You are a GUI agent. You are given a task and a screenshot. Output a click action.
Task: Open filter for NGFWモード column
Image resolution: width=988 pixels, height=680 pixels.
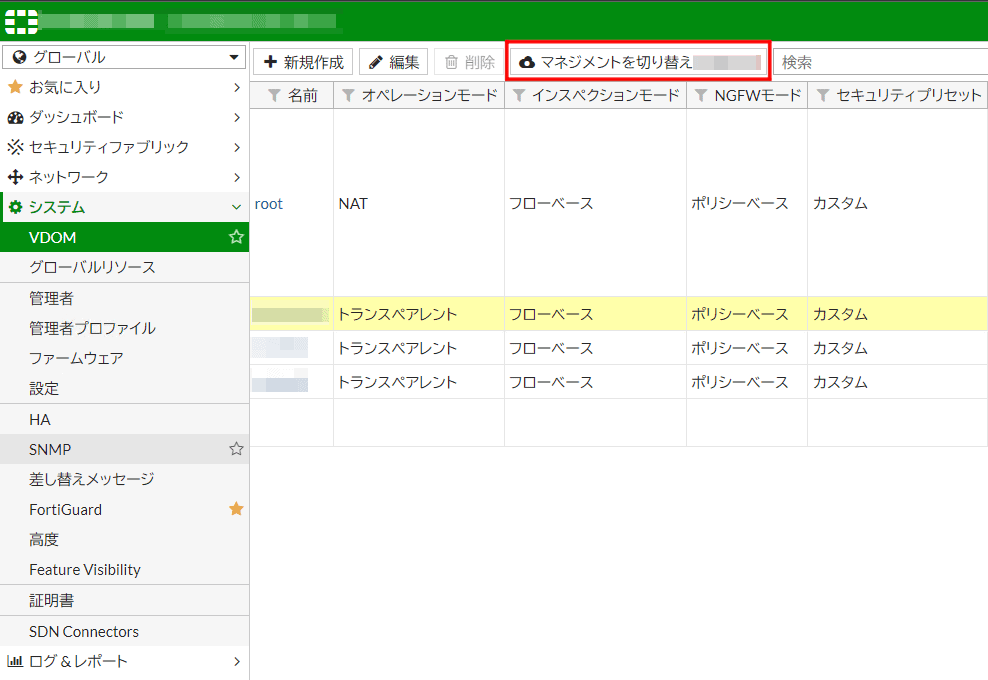[700, 95]
